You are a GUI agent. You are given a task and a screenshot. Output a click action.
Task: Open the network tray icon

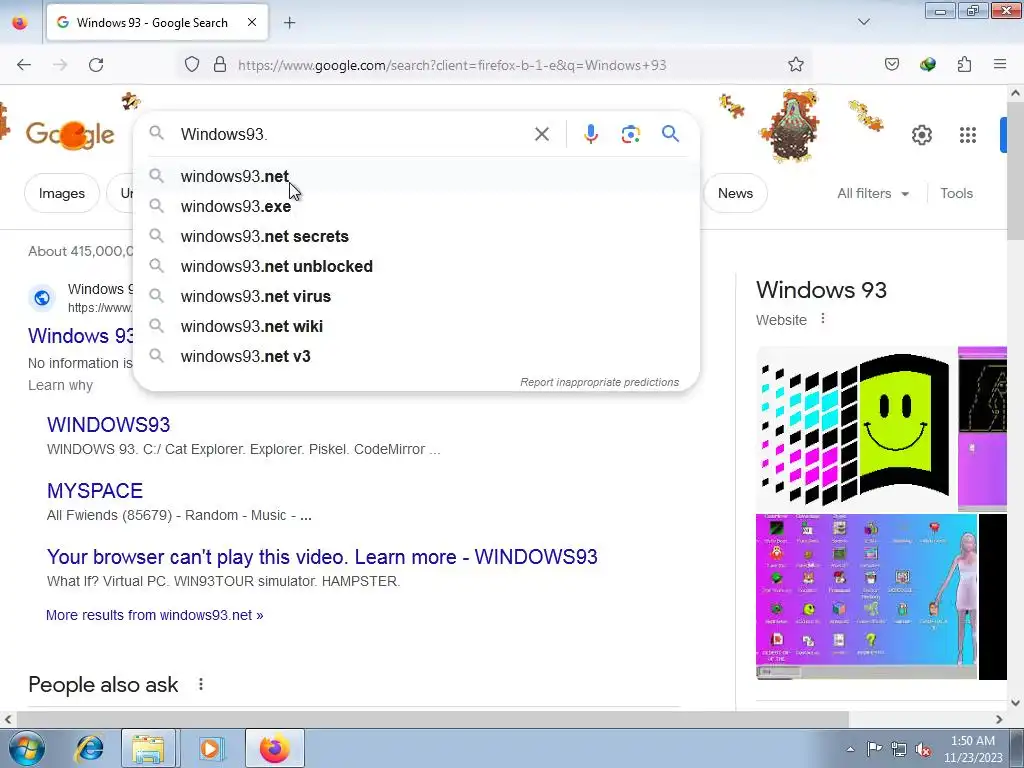pyautogui.click(x=899, y=749)
